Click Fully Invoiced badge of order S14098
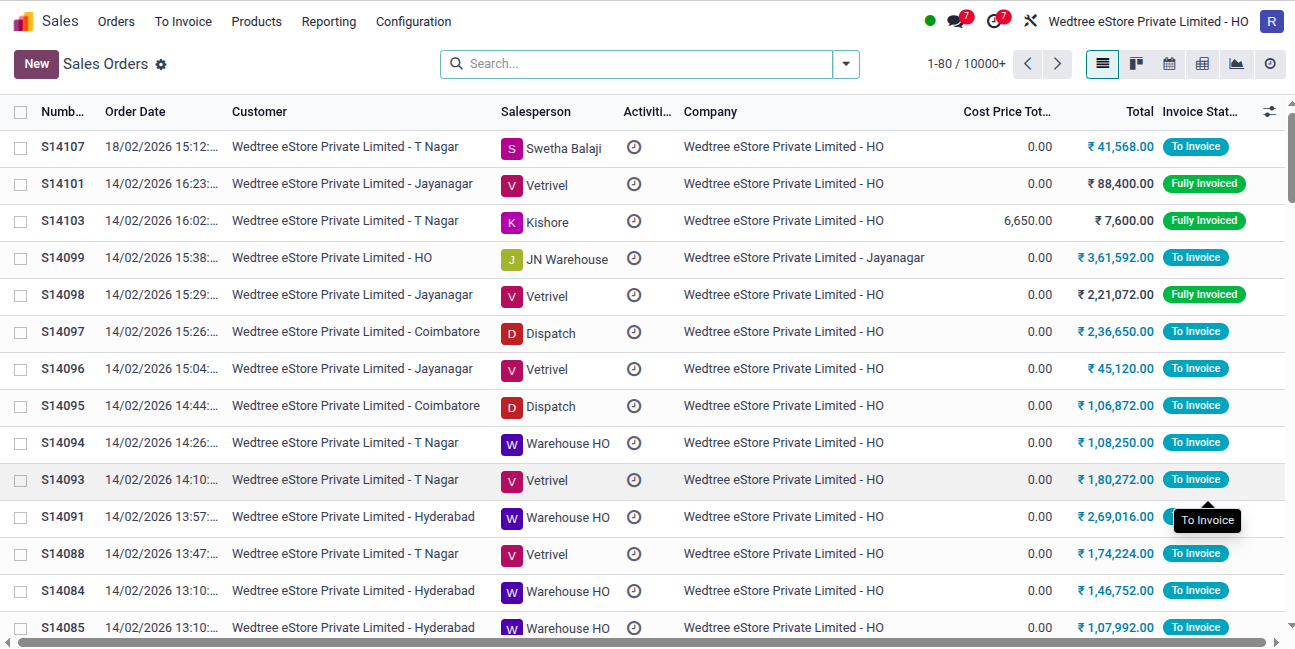The image size is (1295, 649). click(1204, 295)
